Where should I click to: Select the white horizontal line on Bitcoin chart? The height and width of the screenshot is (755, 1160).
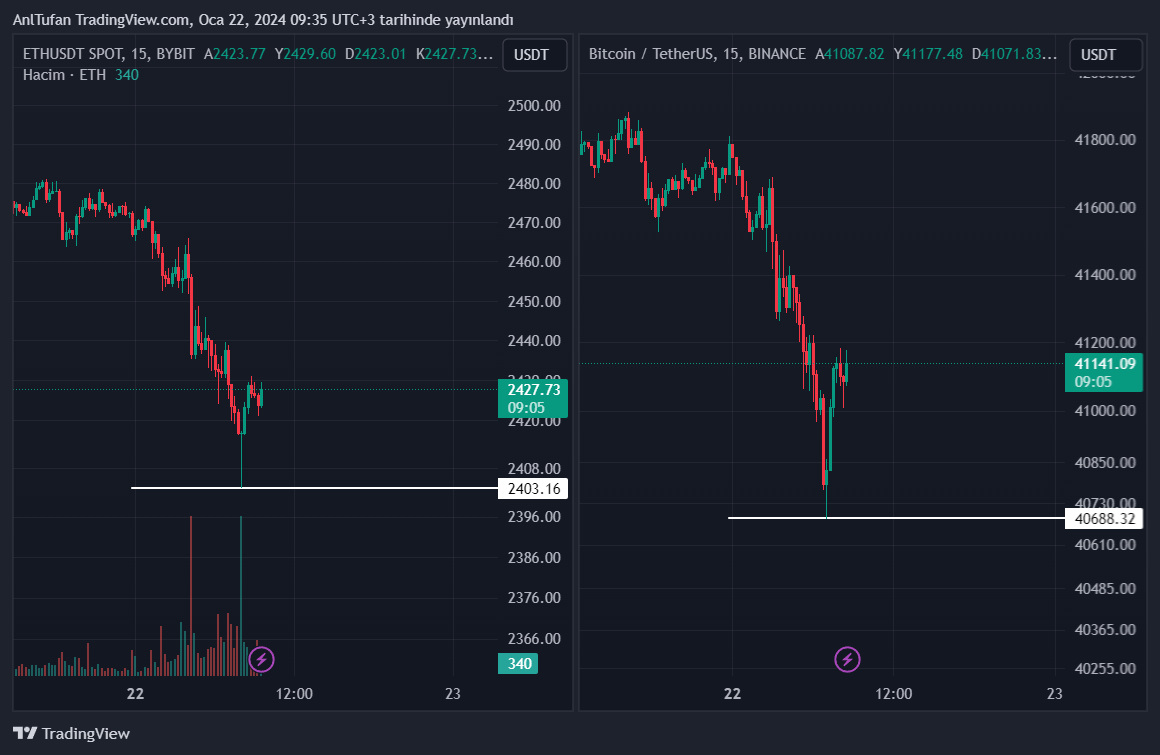click(x=900, y=518)
